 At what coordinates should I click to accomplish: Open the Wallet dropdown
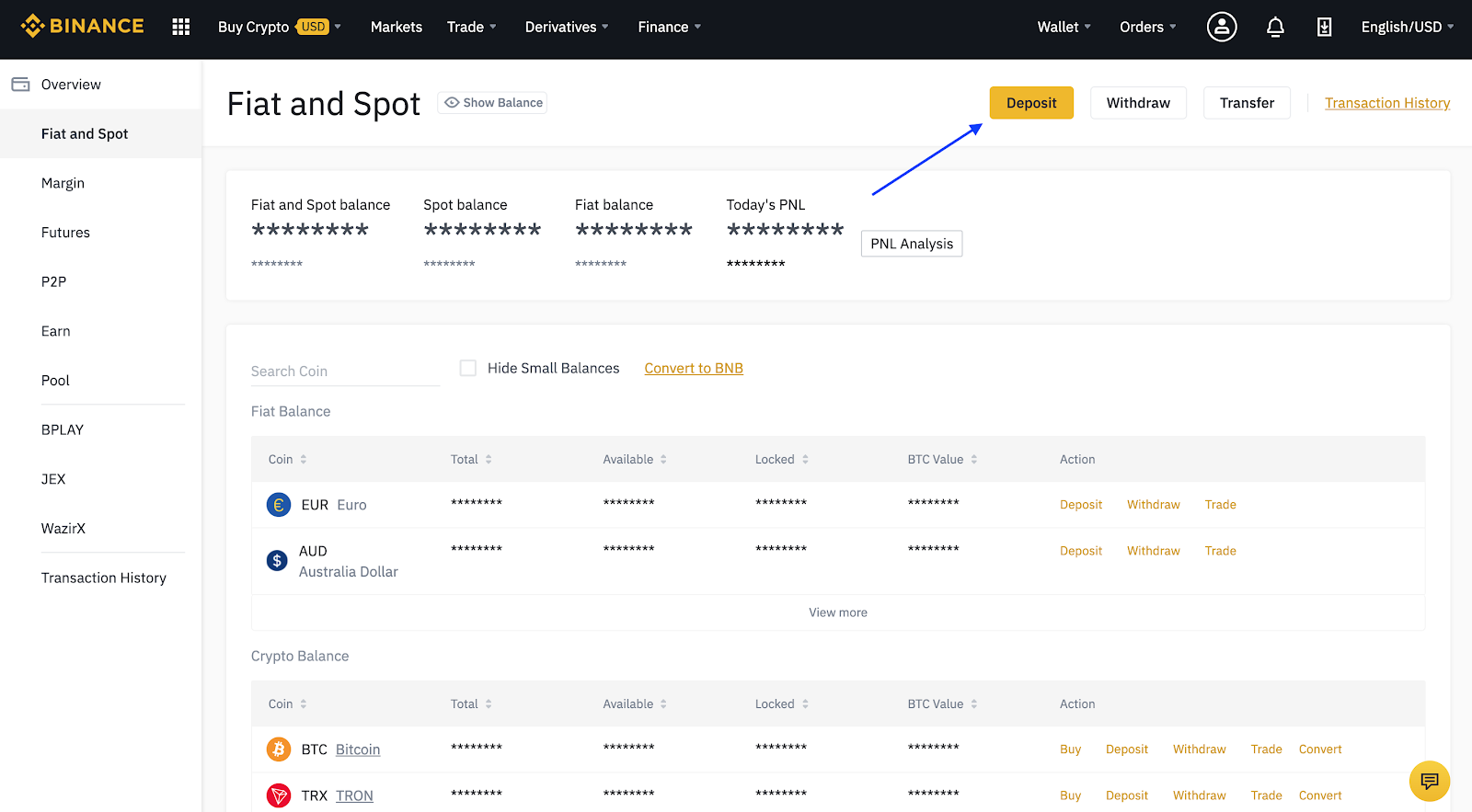tap(1064, 27)
